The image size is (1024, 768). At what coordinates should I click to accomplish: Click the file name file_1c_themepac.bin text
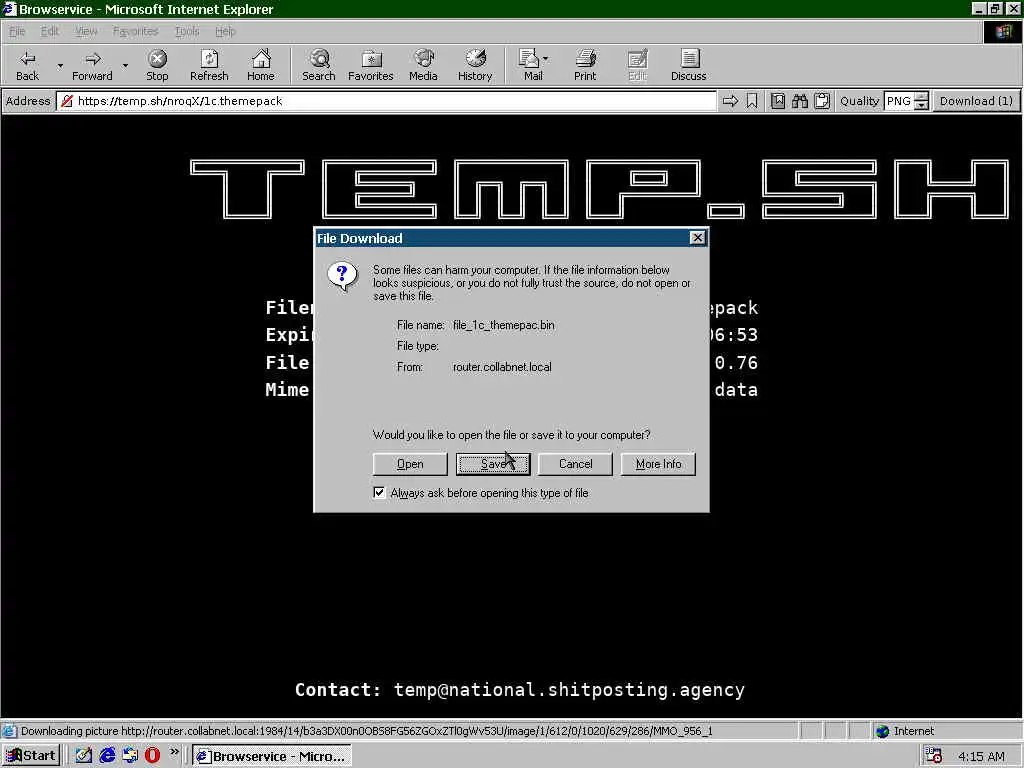(504, 325)
